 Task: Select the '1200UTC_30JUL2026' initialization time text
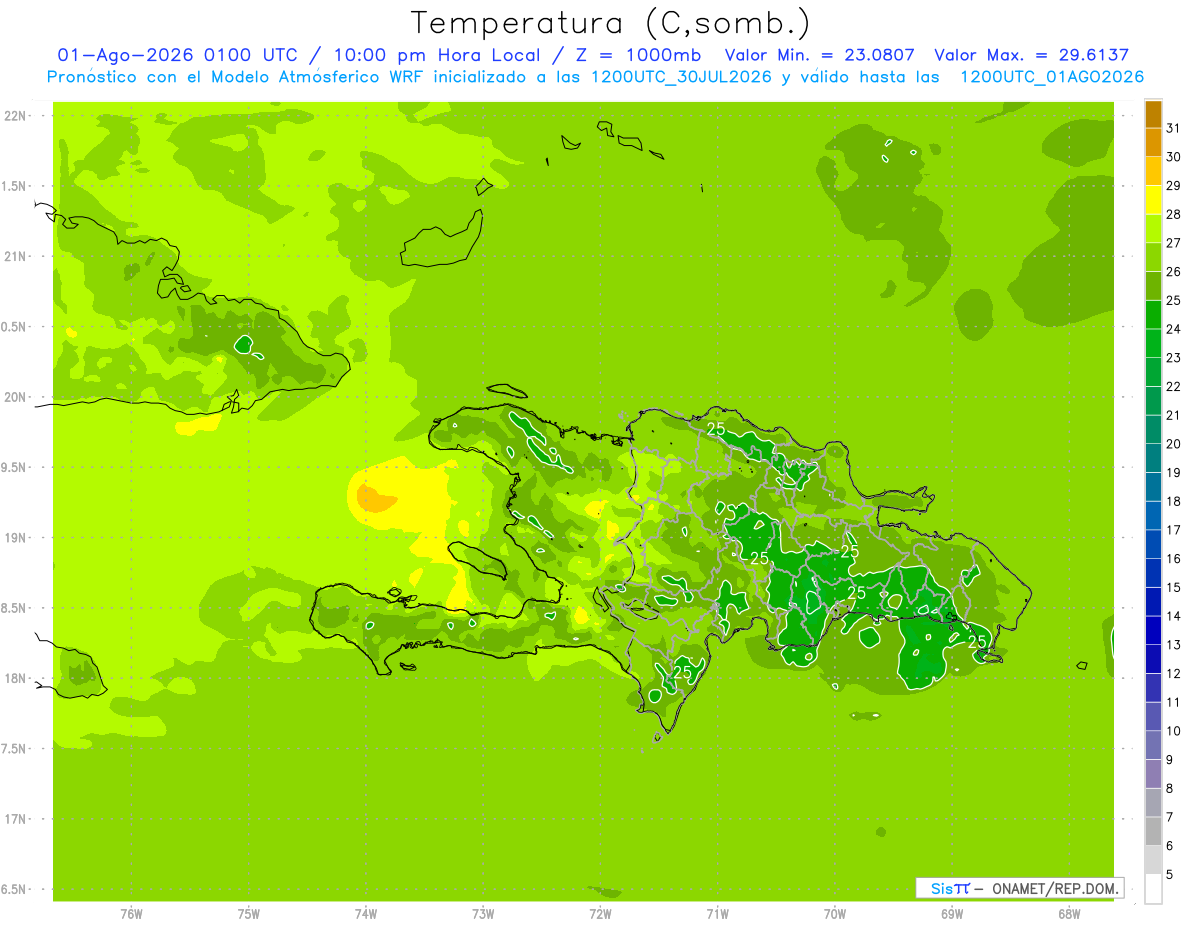(680, 77)
